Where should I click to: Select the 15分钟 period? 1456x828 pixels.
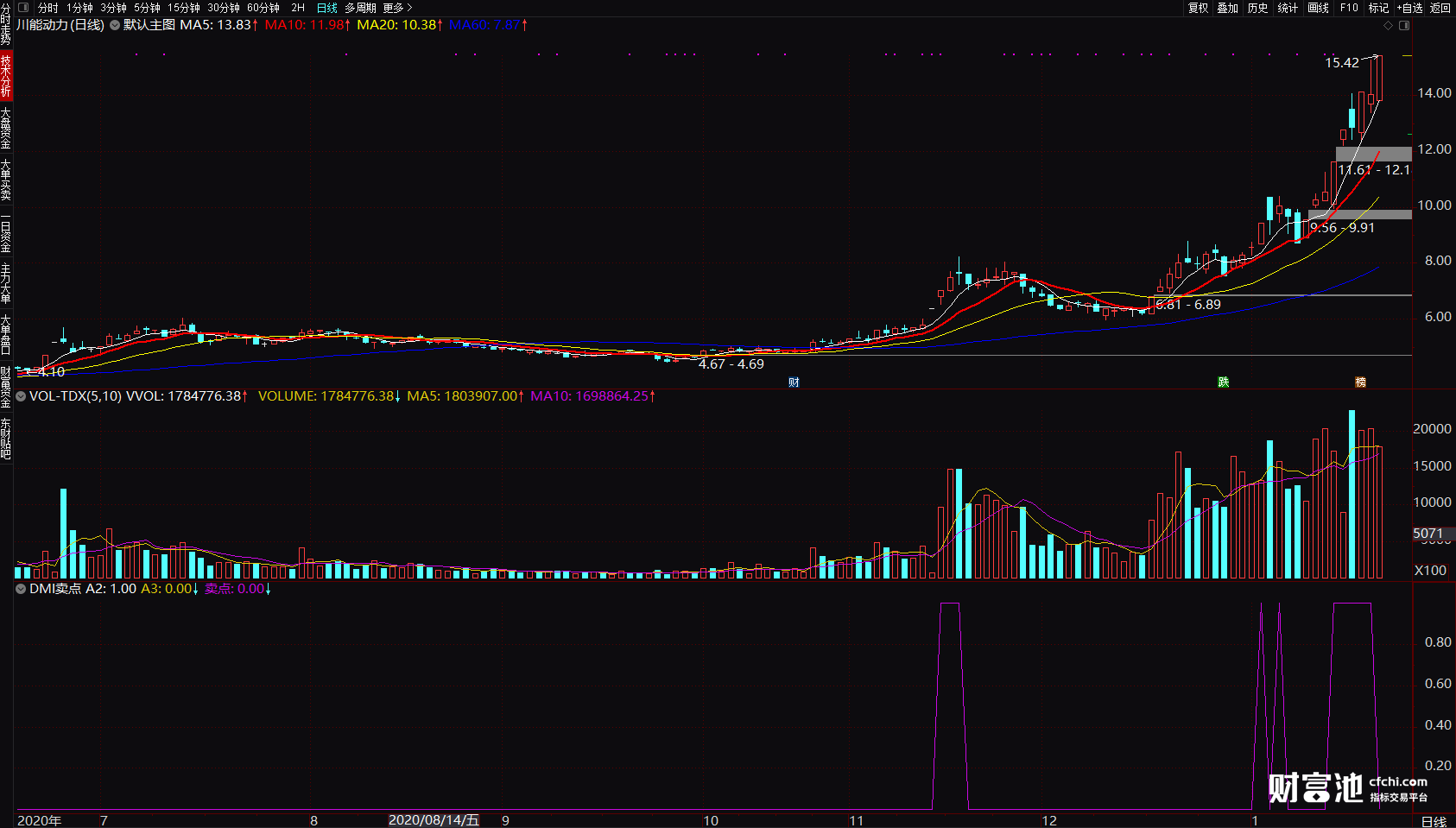[184, 8]
